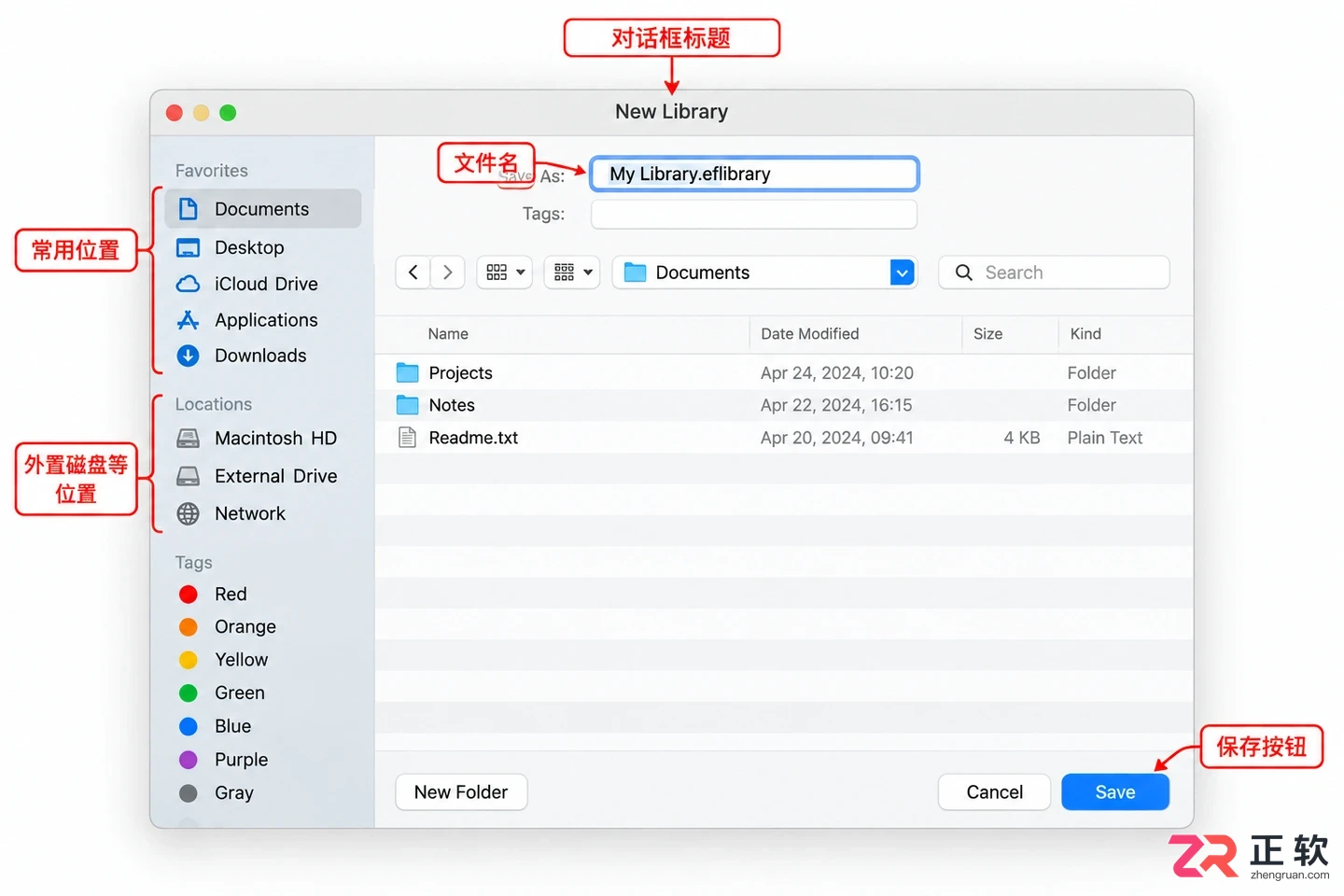1344x896 pixels.
Task: Open the icon view mode dropdown
Action: 505,273
